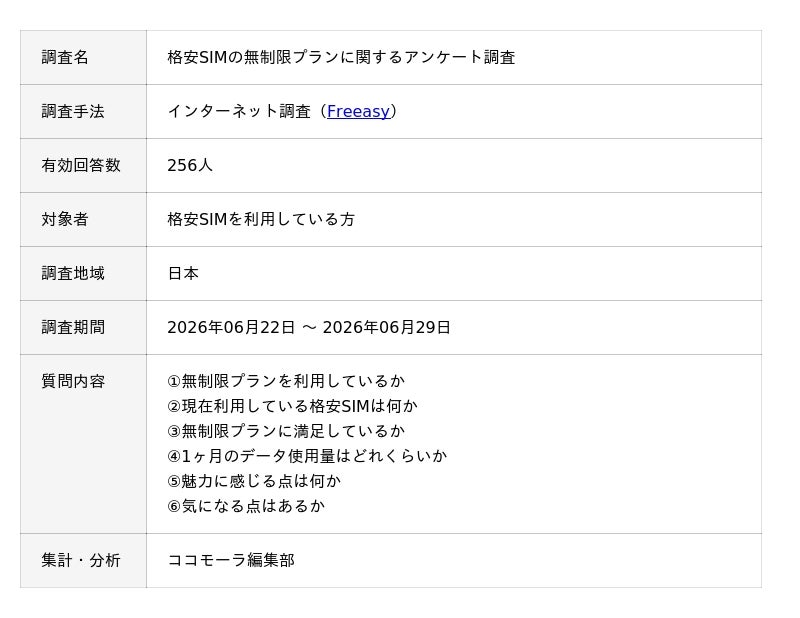Open the Freeasy hyperlink

358,111
